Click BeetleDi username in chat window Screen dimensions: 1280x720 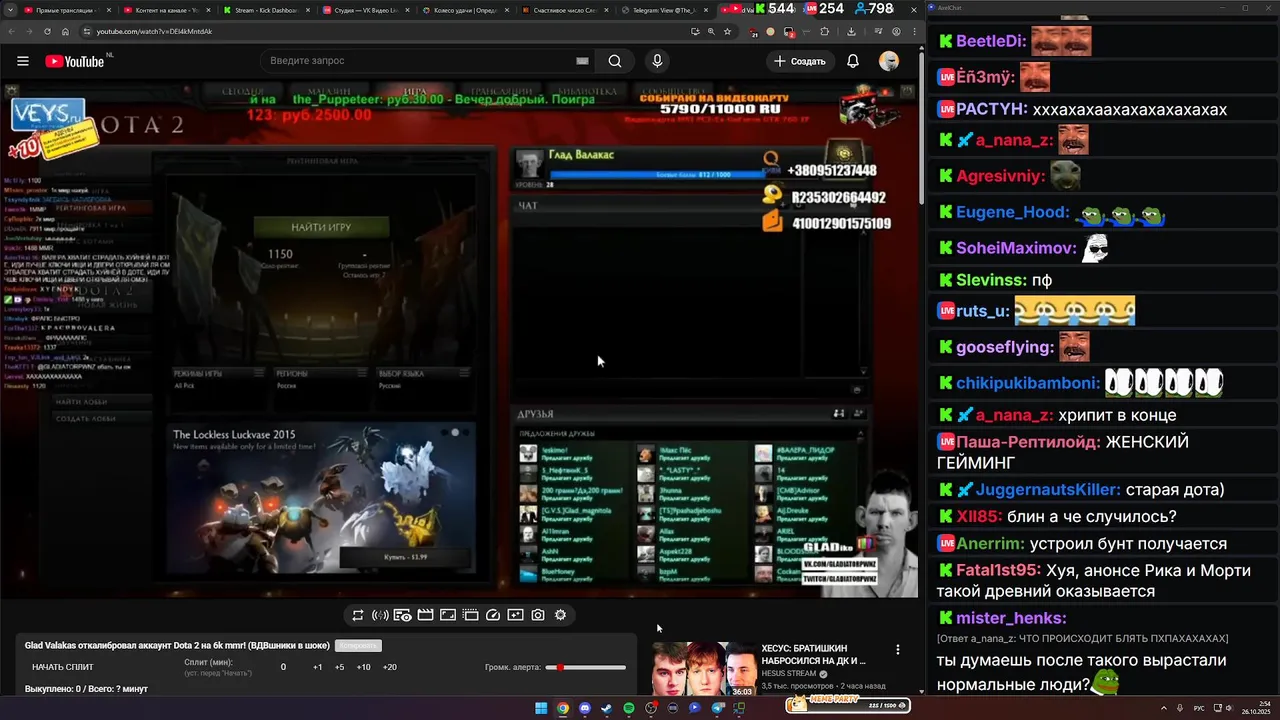pyautogui.click(x=990, y=42)
